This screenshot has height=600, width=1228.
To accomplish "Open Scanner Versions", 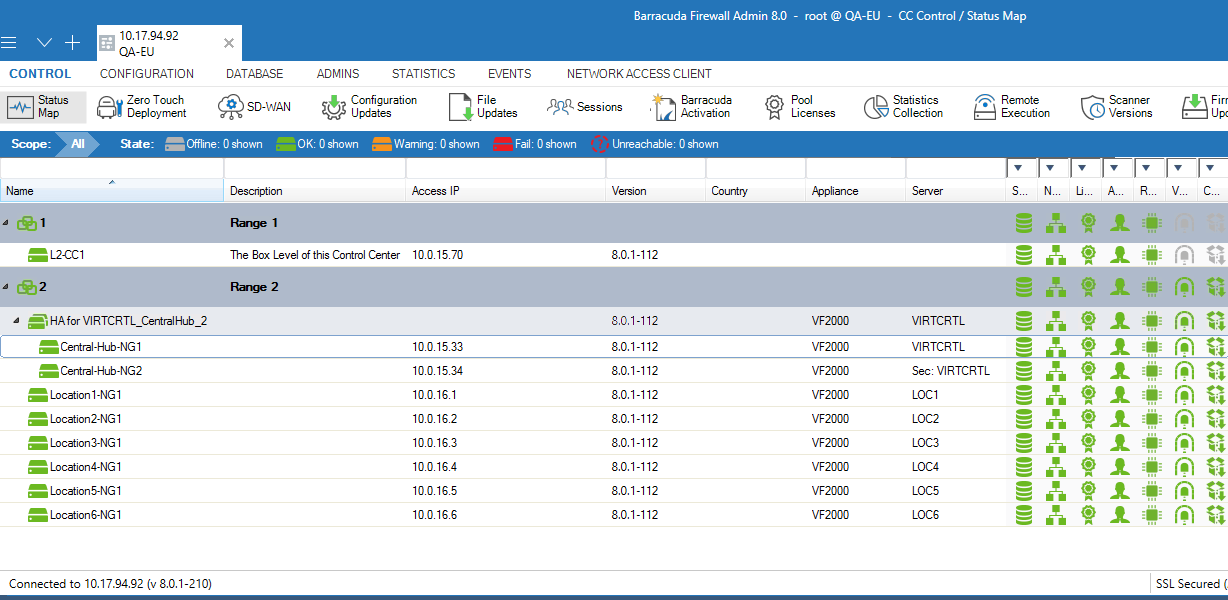I will pyautogui.click(x=1117, y=107).
